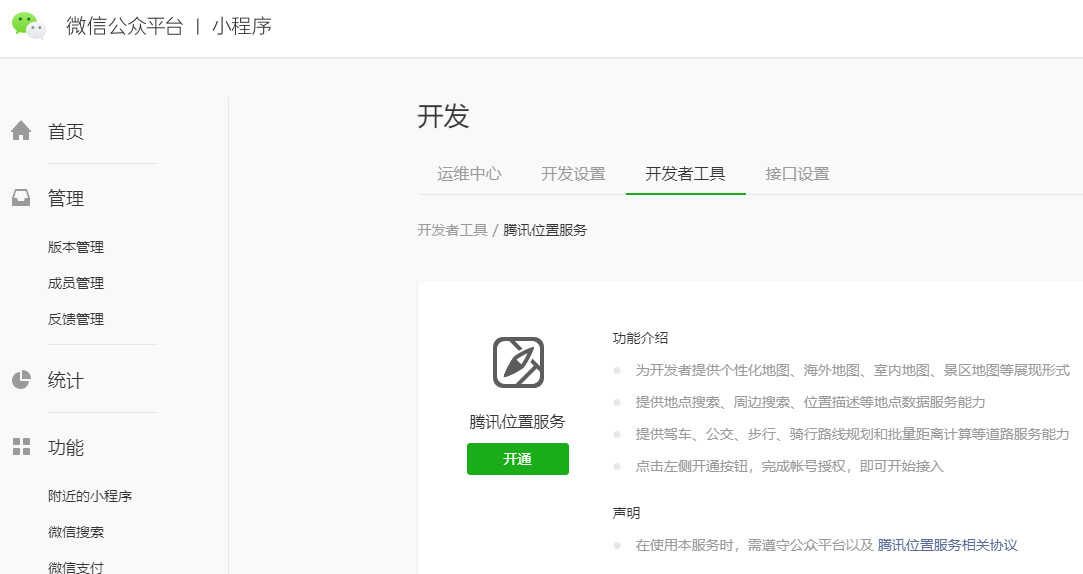Image resolution: width=1083 pixels, height=574 pixels.
Task: Click the line starting 点击左侧开通按钮
Action: click(x=789, y=466)
